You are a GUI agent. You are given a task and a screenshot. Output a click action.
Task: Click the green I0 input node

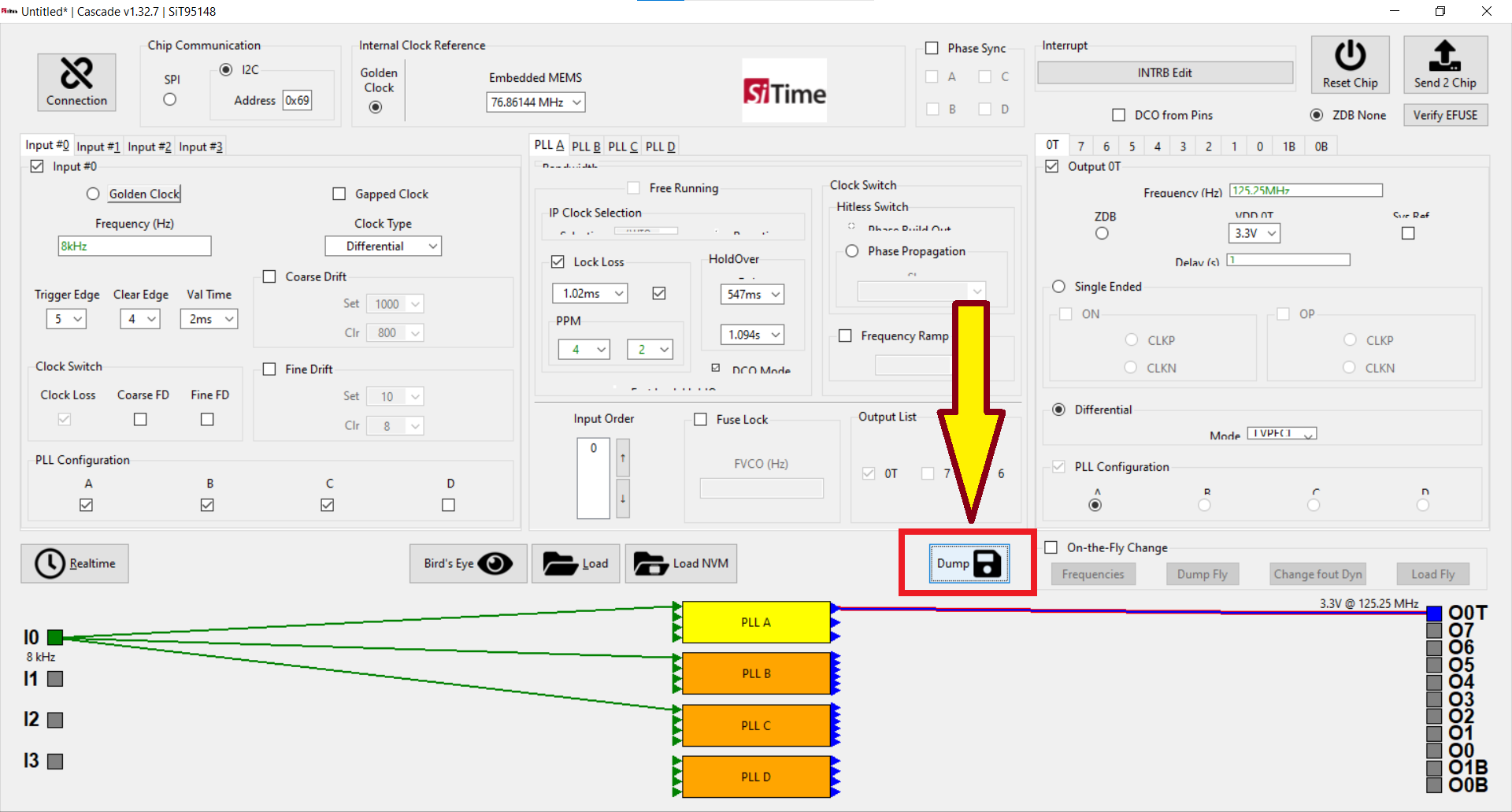pos(55,637)
